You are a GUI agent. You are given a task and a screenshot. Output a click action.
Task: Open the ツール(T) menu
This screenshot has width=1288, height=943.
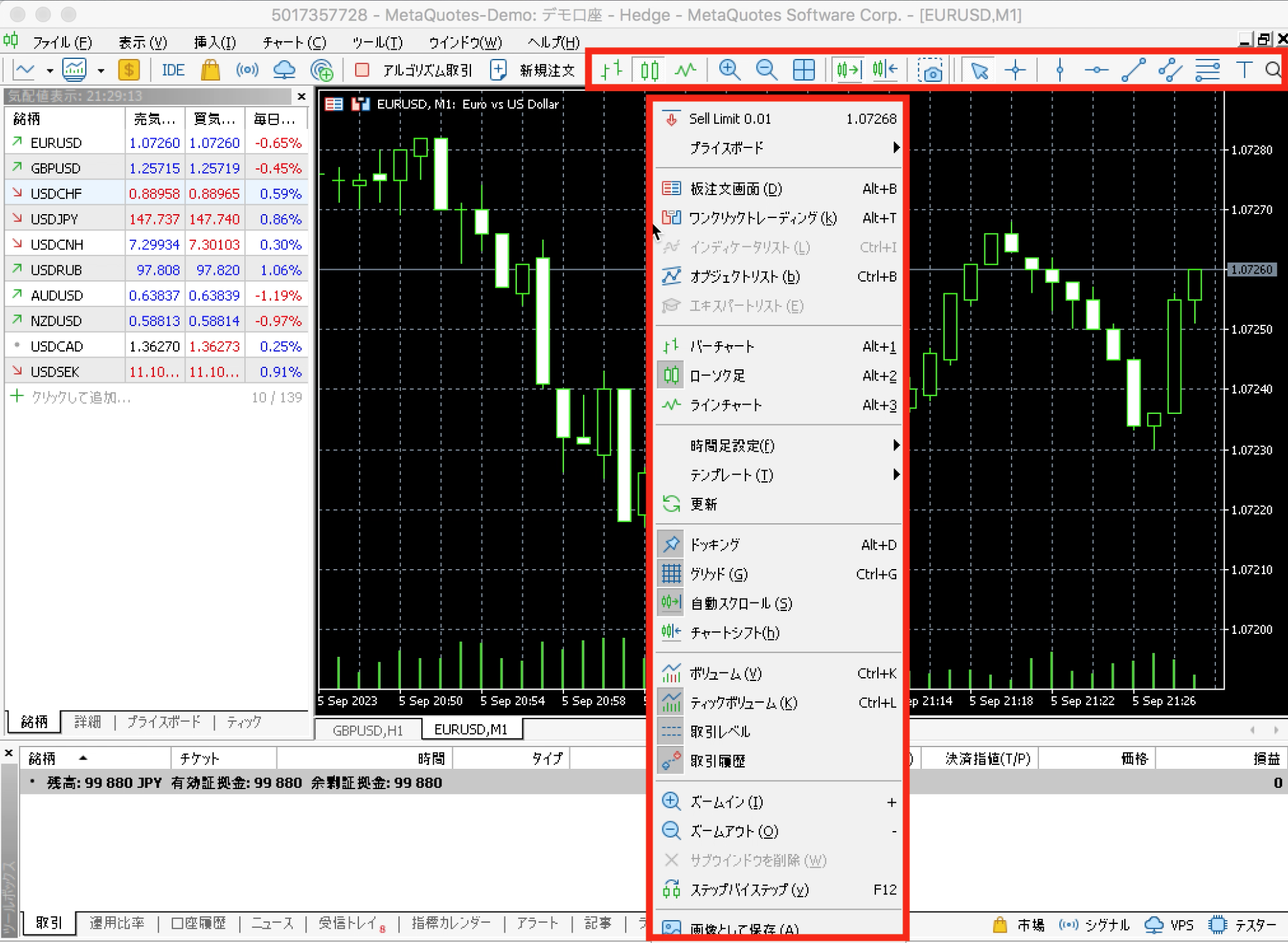click(377, 43)
